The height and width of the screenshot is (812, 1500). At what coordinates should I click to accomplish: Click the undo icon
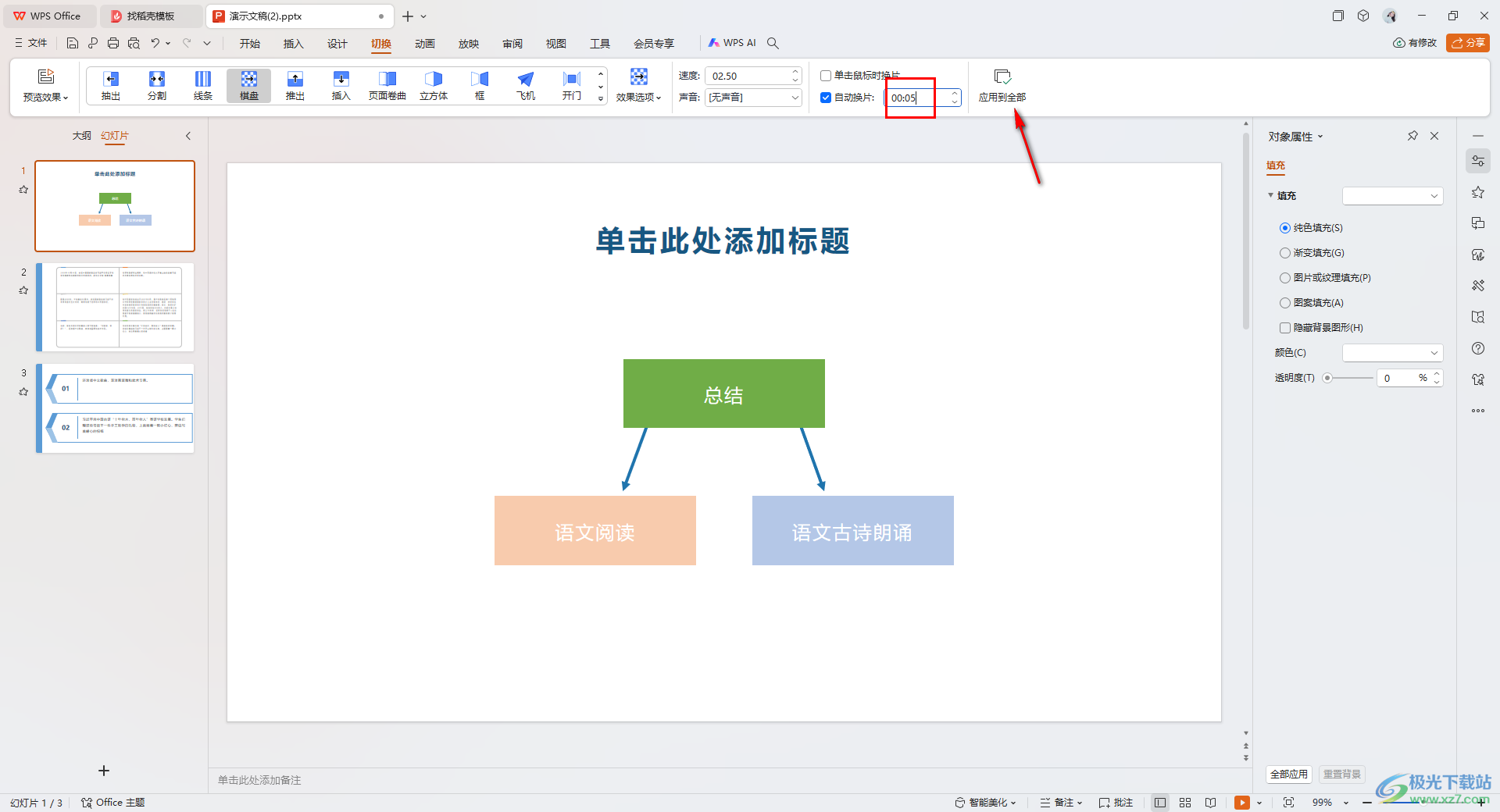click(155, 43)
